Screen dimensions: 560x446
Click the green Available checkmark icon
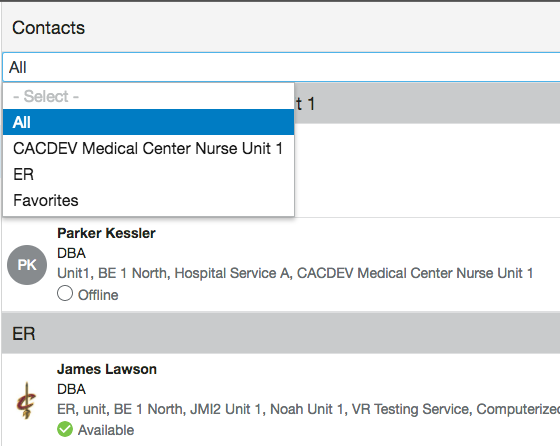point(65,429)
